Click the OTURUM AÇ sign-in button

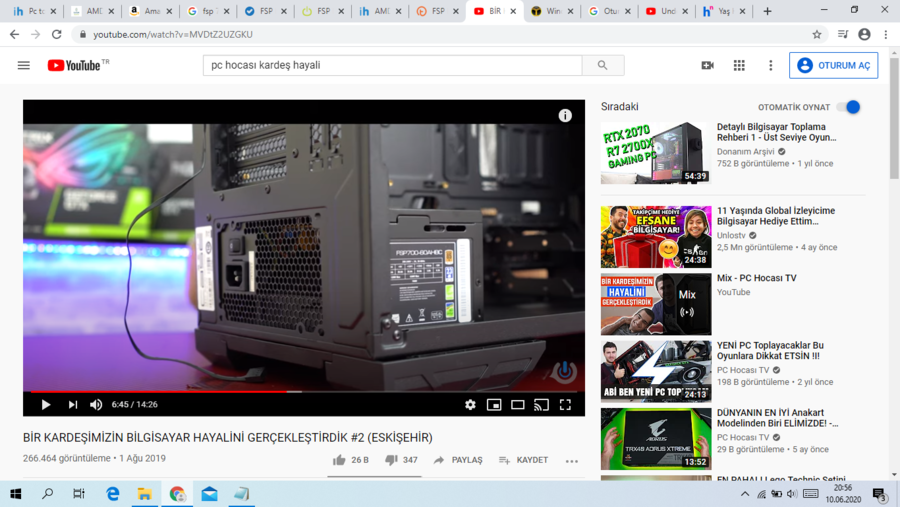[833, 65]
